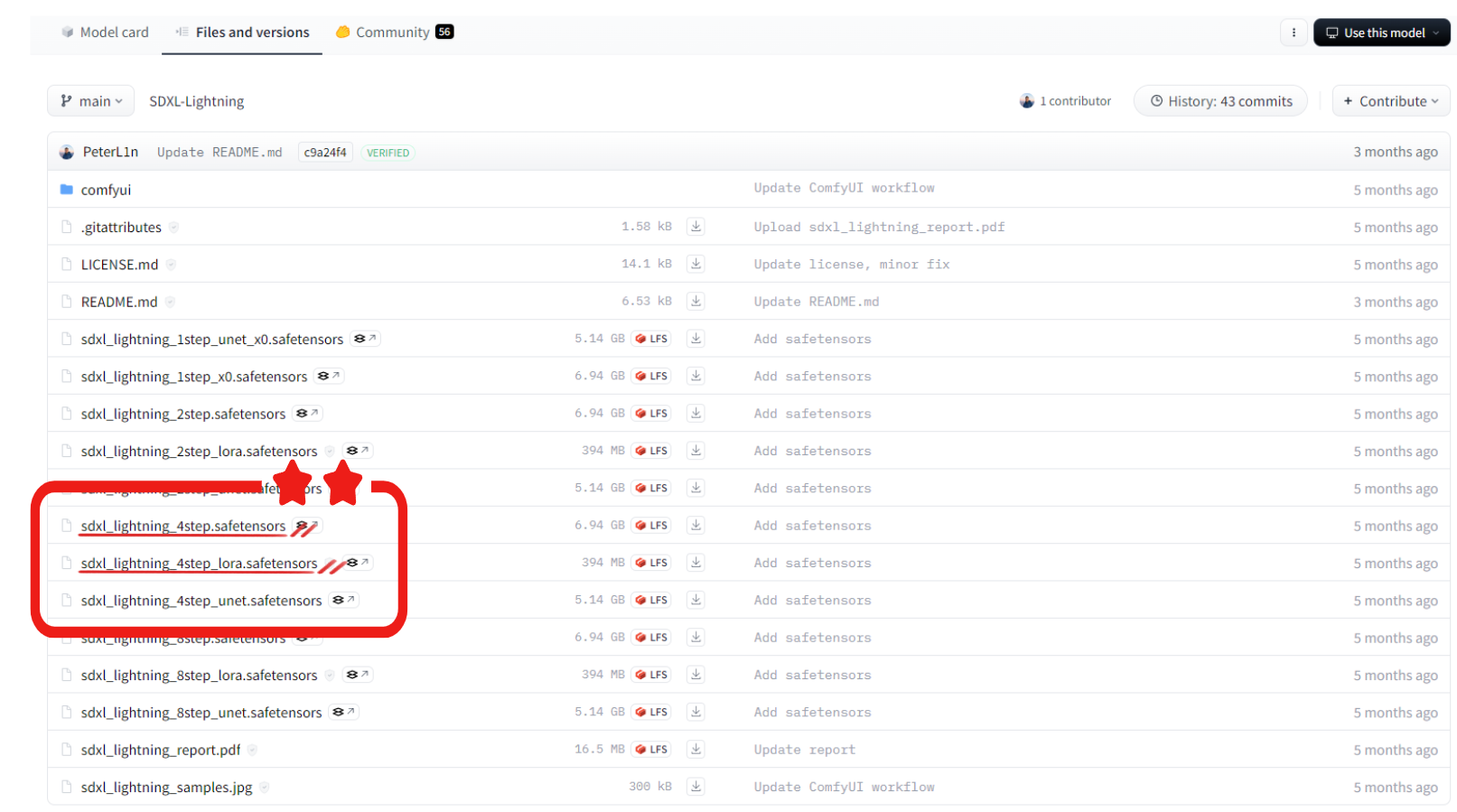Viewport: 1457px width, 812px height.
Task: Open the three-dot more options menu
Action: (x=1294, y=33)
